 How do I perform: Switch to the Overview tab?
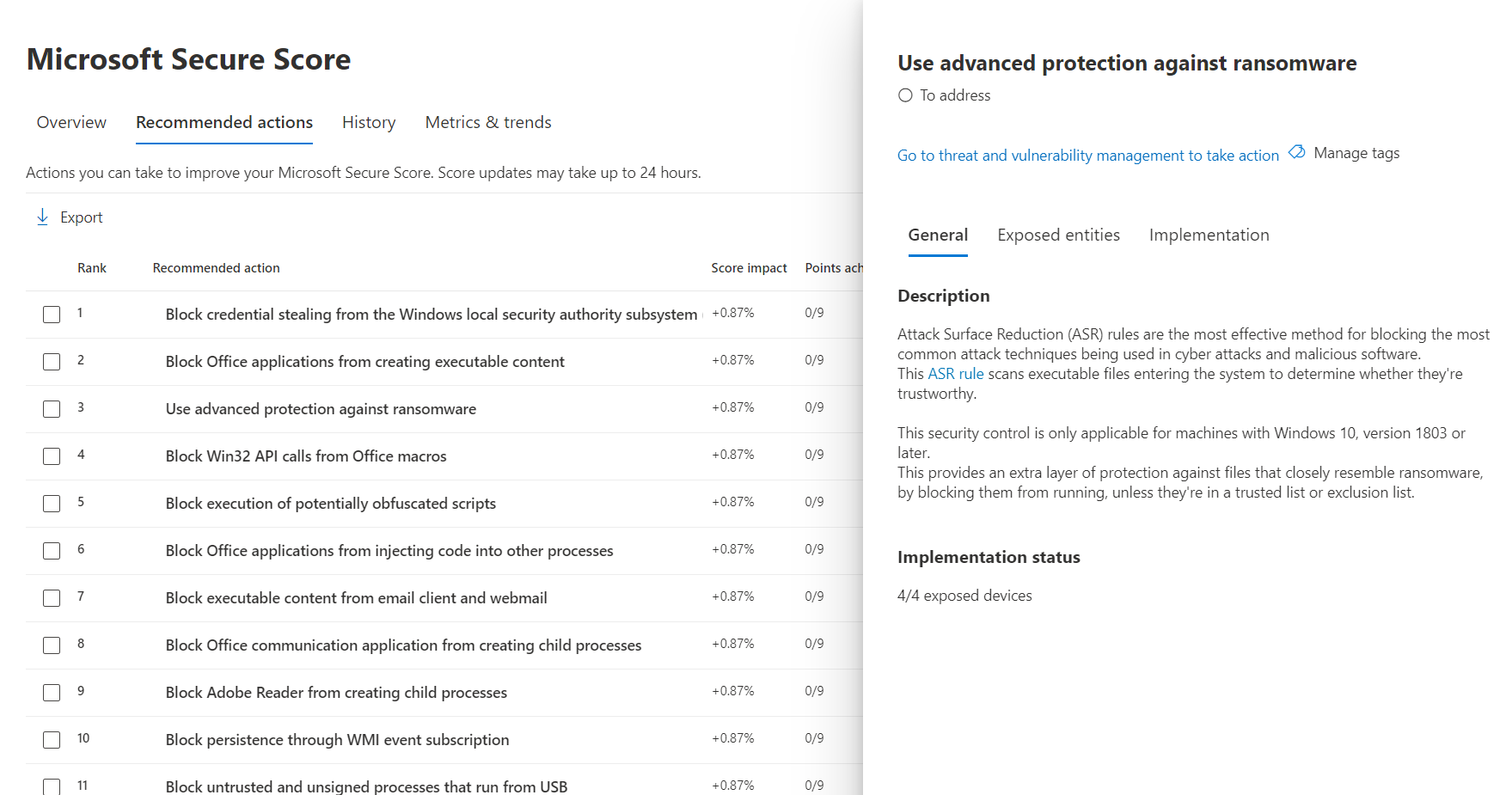[71, 123]
